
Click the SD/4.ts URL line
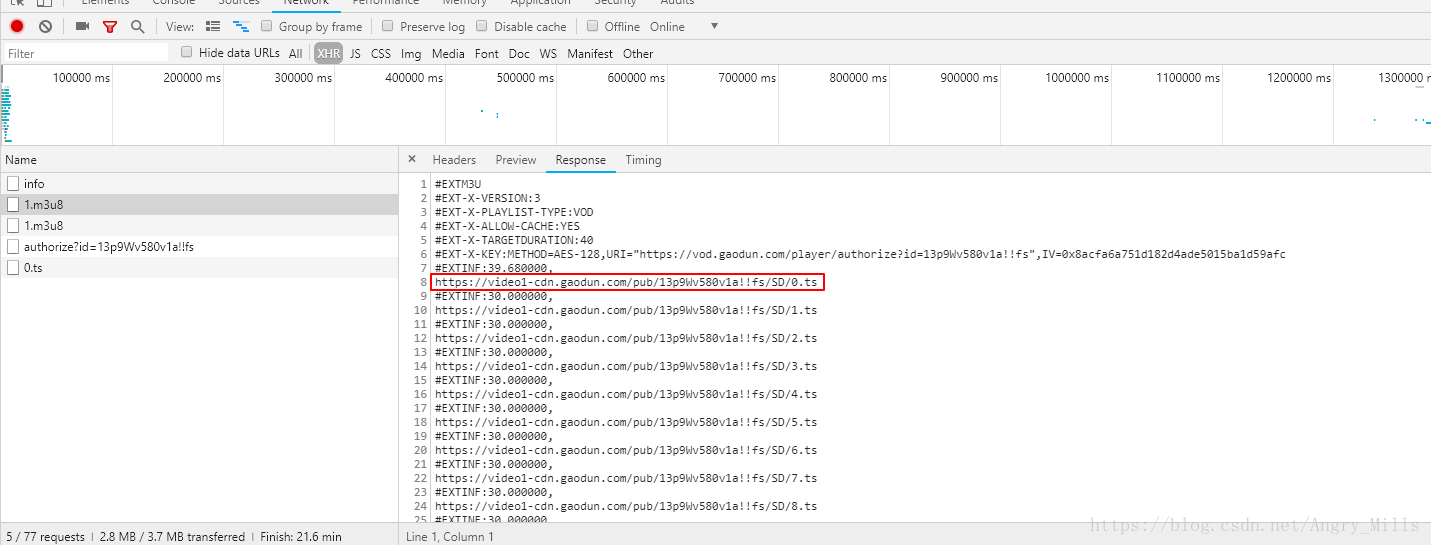tap(626, 395)
